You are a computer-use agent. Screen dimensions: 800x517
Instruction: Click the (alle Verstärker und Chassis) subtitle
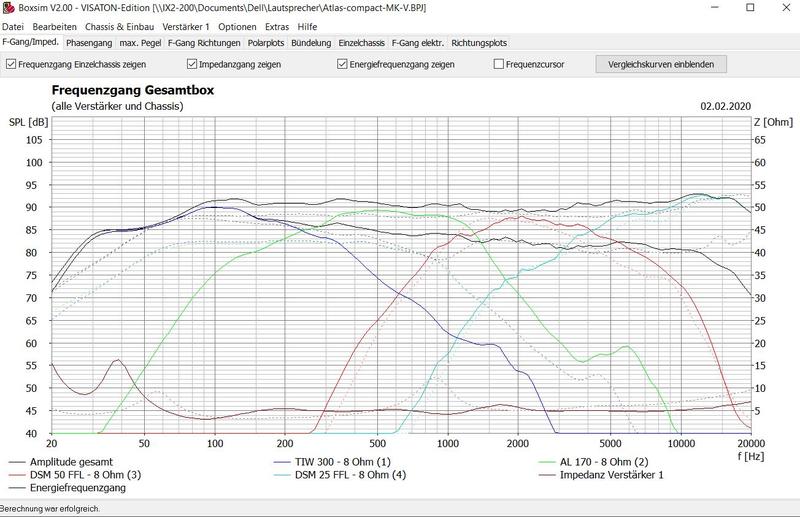117,106
